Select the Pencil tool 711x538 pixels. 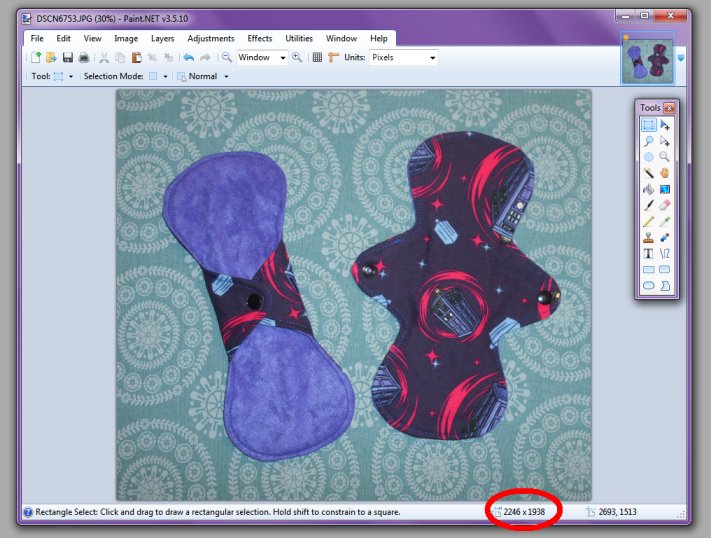(648, 221)
